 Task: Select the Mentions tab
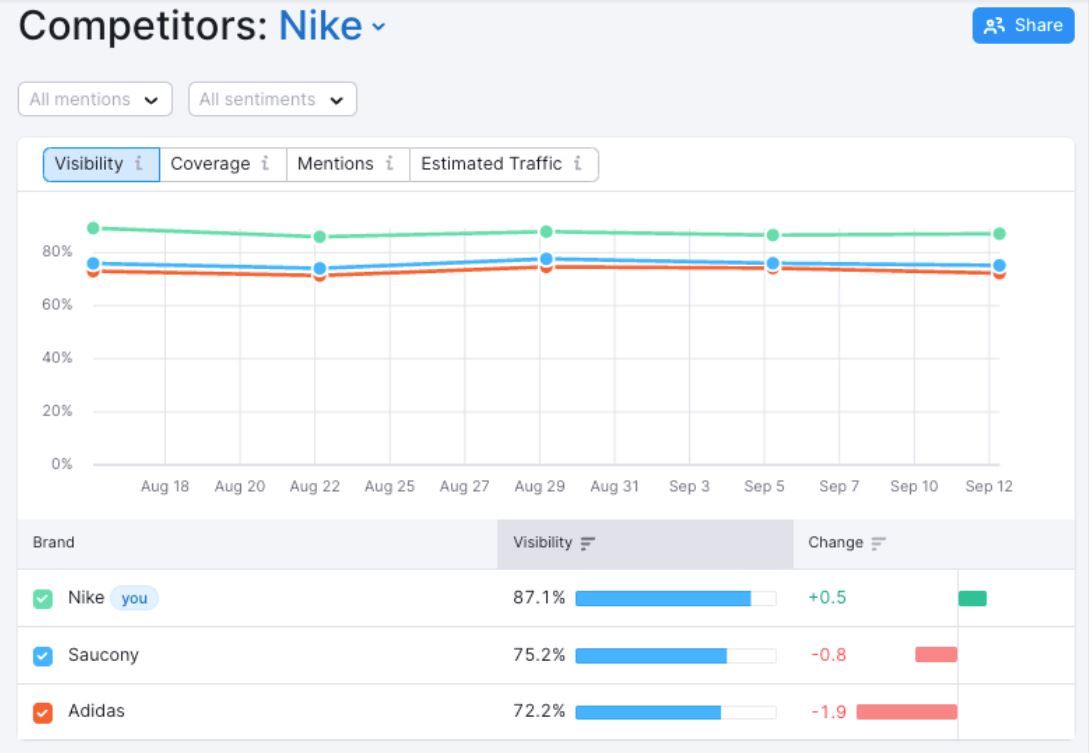coord(348,165)
